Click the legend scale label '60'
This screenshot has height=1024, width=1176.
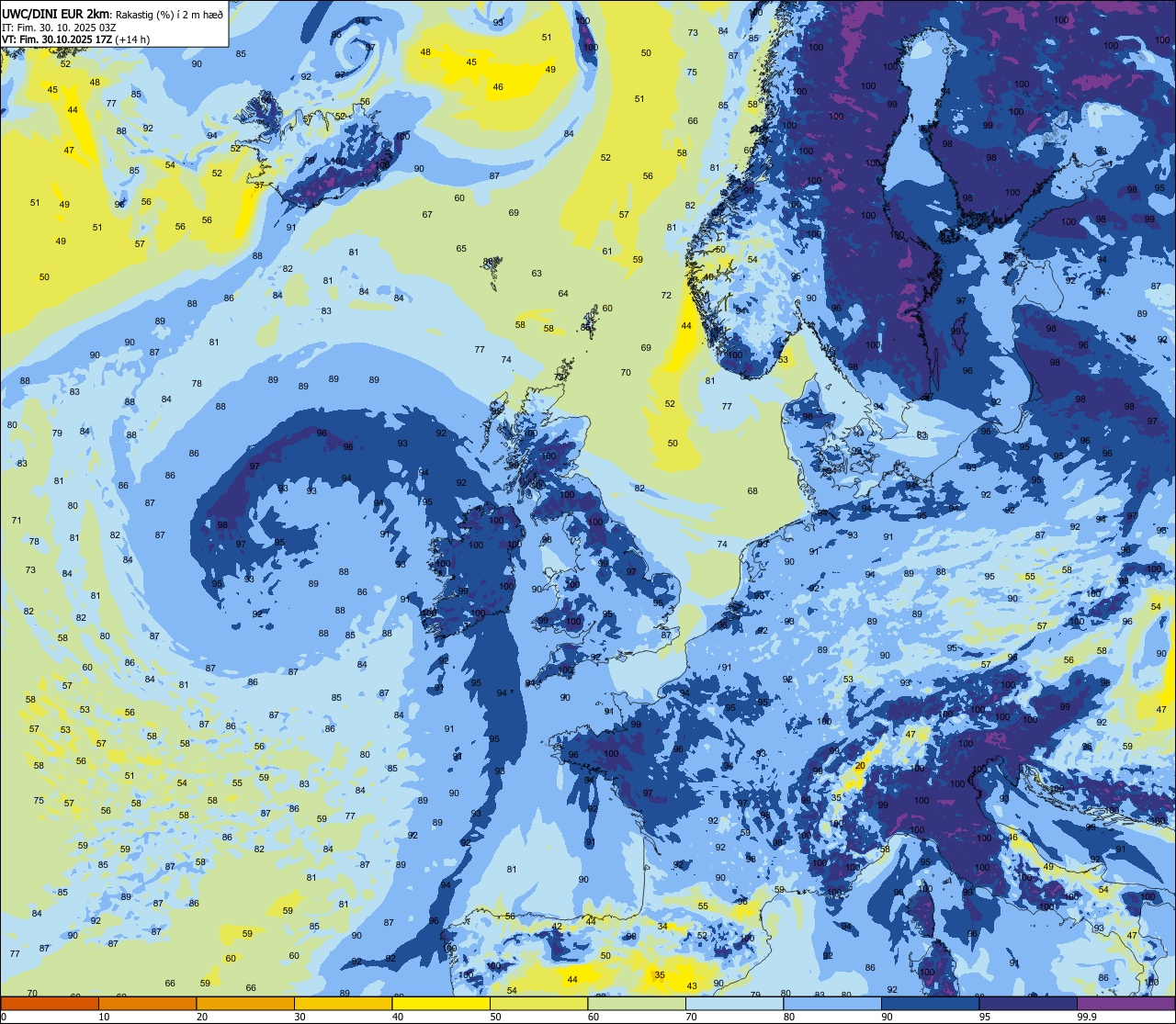[594, 1017]
